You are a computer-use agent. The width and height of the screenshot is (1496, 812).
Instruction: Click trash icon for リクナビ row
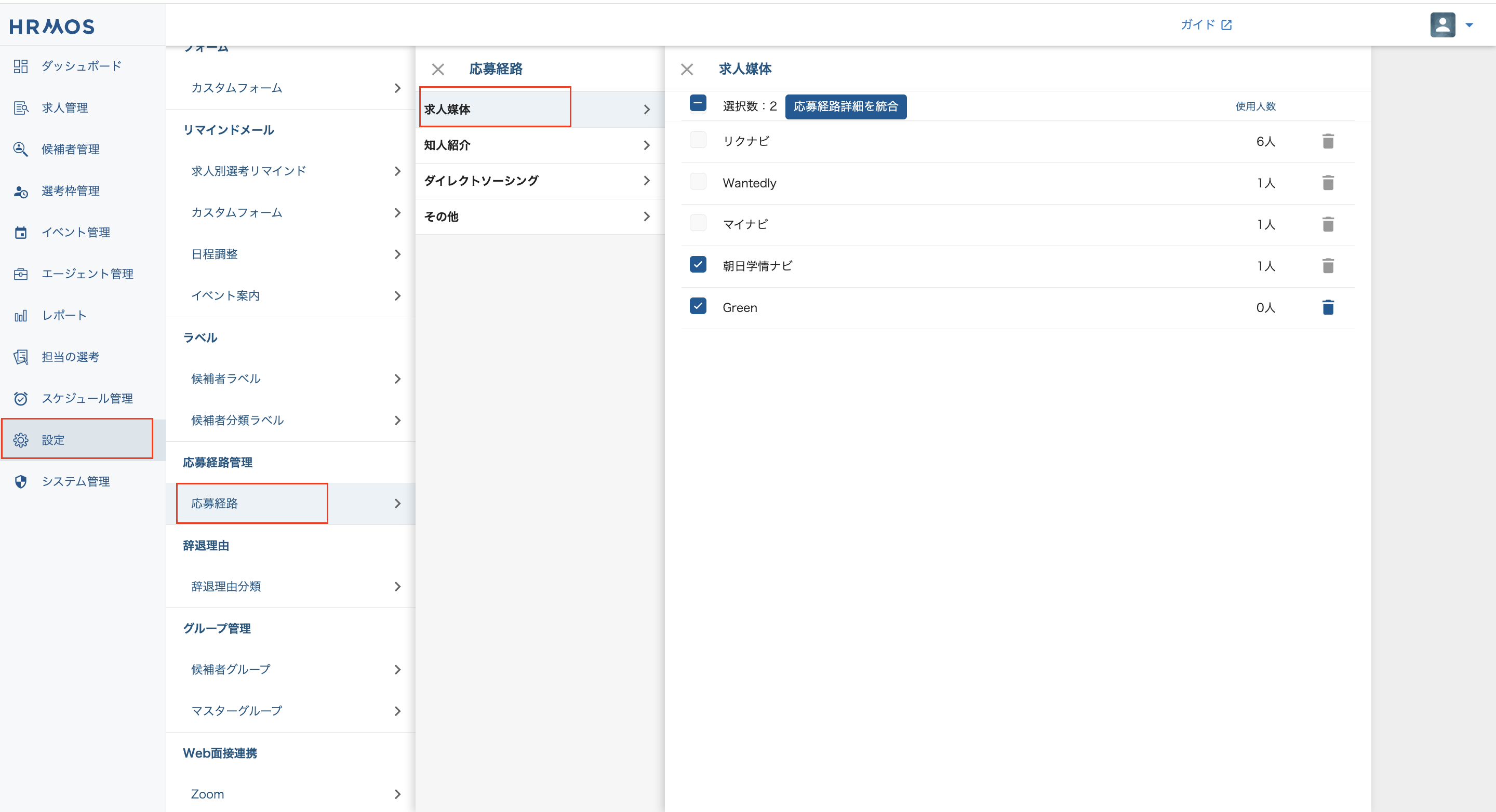pyautogui.click(x=1328, y=141)
